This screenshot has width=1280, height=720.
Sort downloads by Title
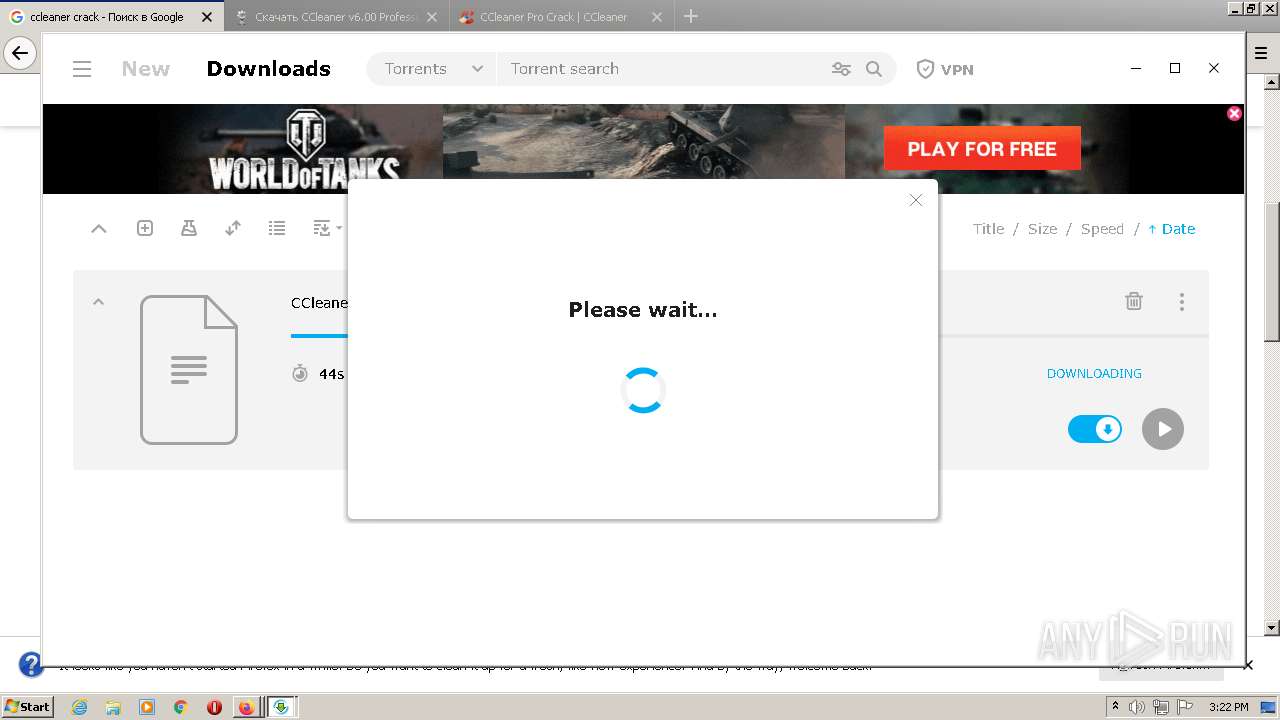[988, 229]
